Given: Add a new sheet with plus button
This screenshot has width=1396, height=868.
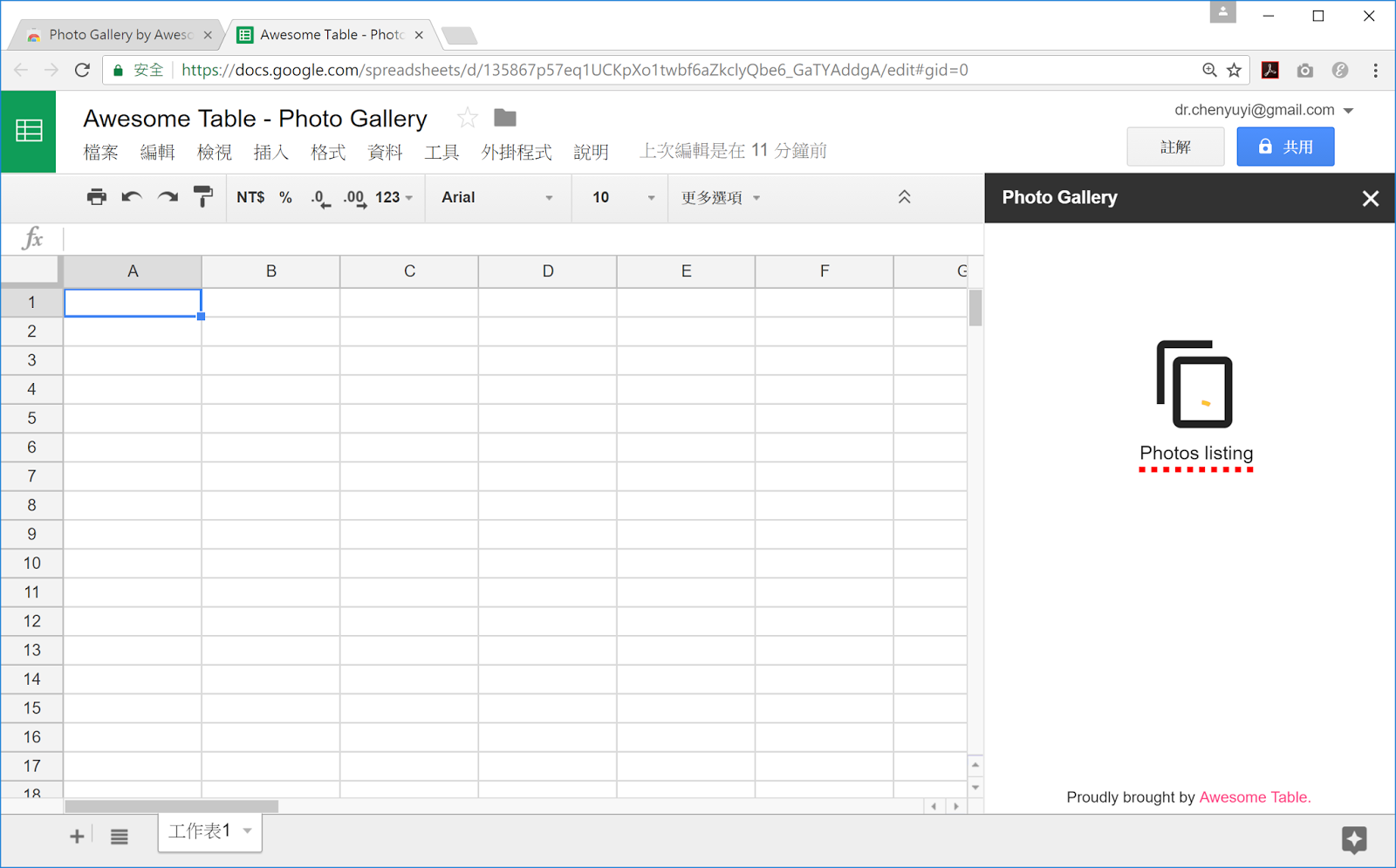Looking at the screenshot, I should tap(77, 836).
